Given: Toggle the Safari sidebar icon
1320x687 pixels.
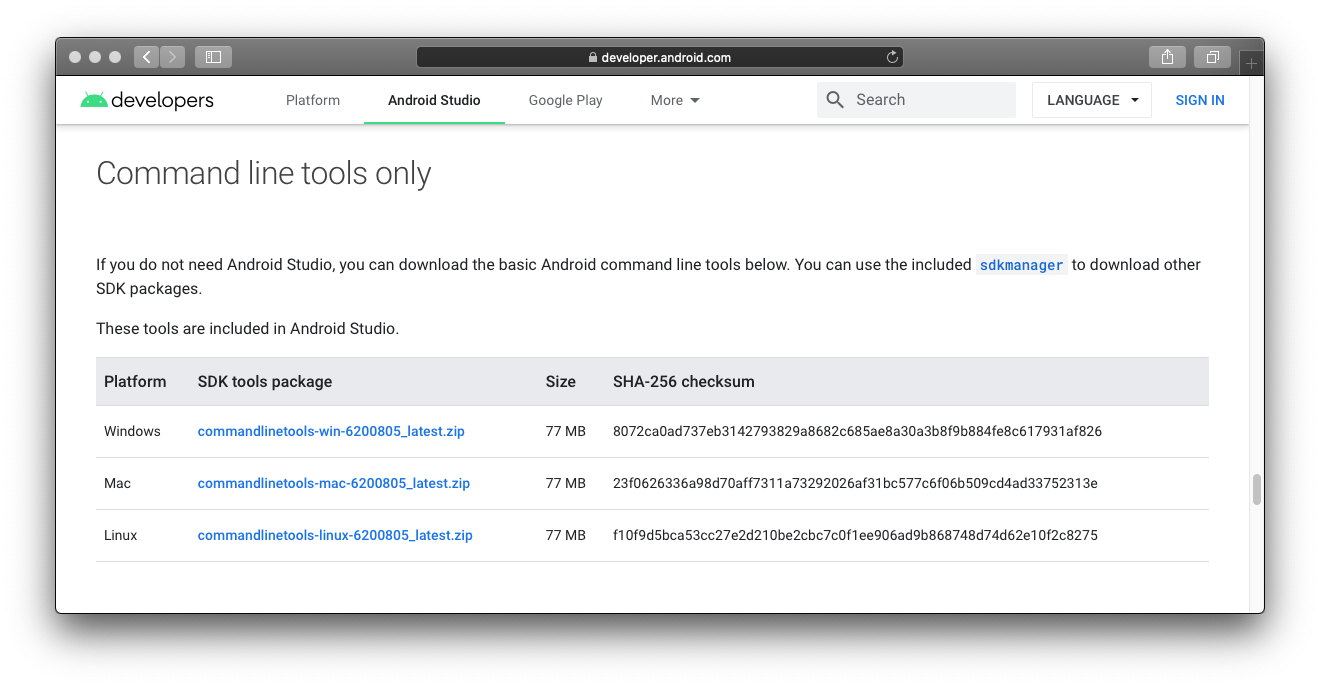Looking at the screenshot, I should point(213,57).
